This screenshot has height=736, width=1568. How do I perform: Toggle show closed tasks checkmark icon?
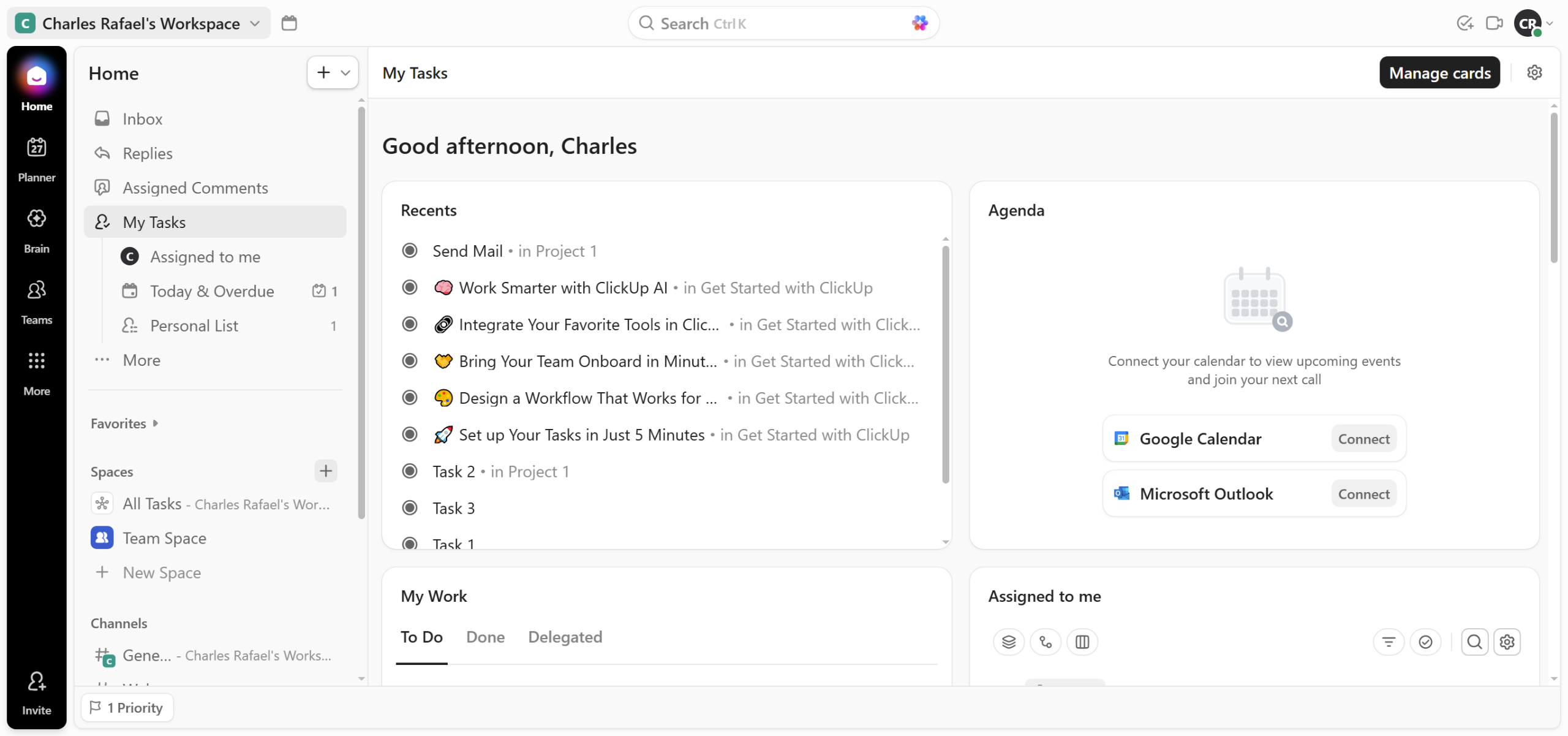pos(1425,642)
